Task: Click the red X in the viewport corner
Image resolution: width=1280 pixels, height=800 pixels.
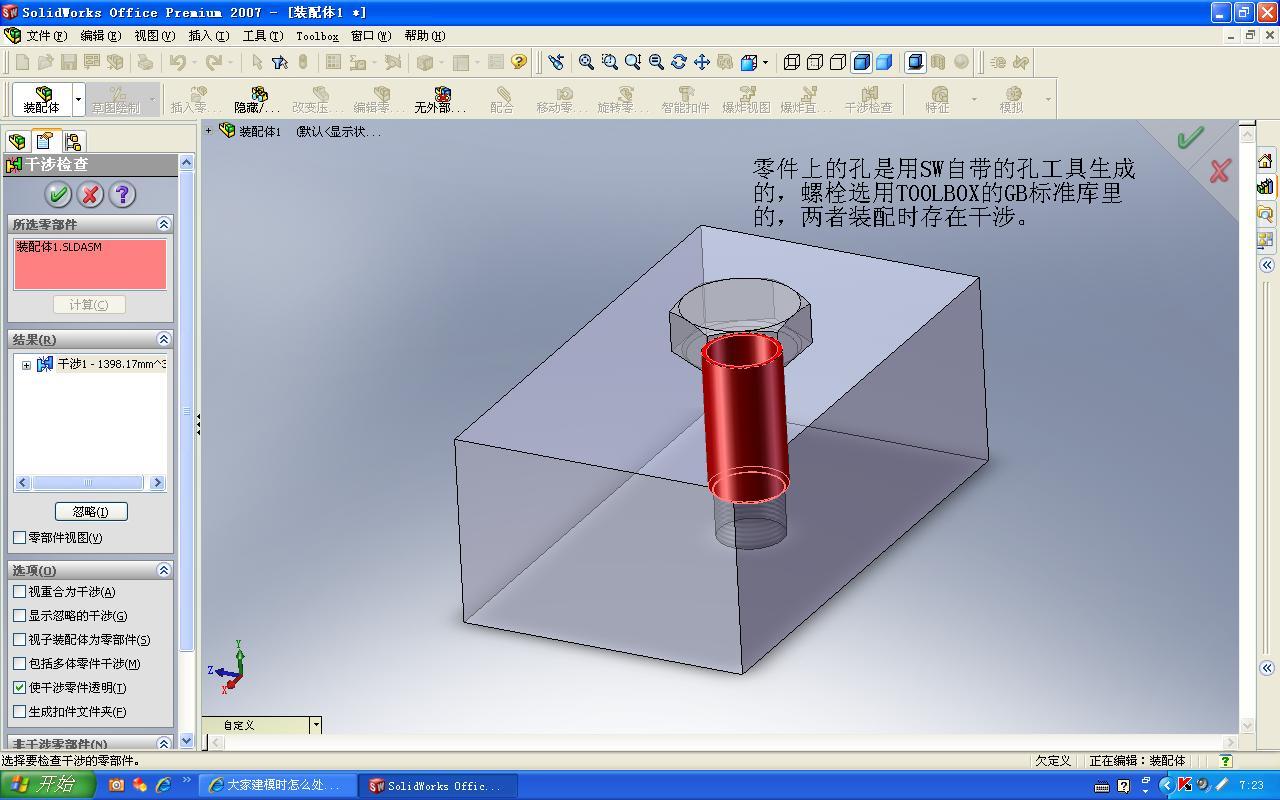Action: tap(1219, 171)
